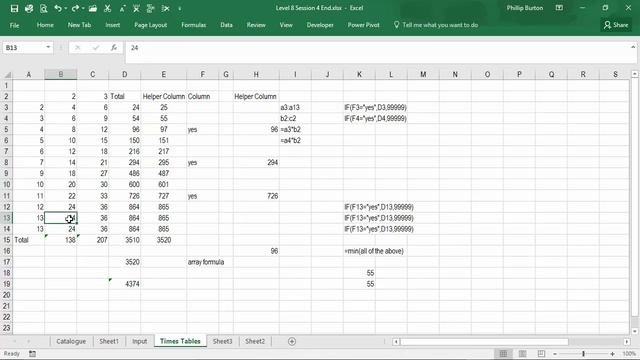Select row 15 header
This screenshot has width=640, height=360.
[x=7, y=240]
